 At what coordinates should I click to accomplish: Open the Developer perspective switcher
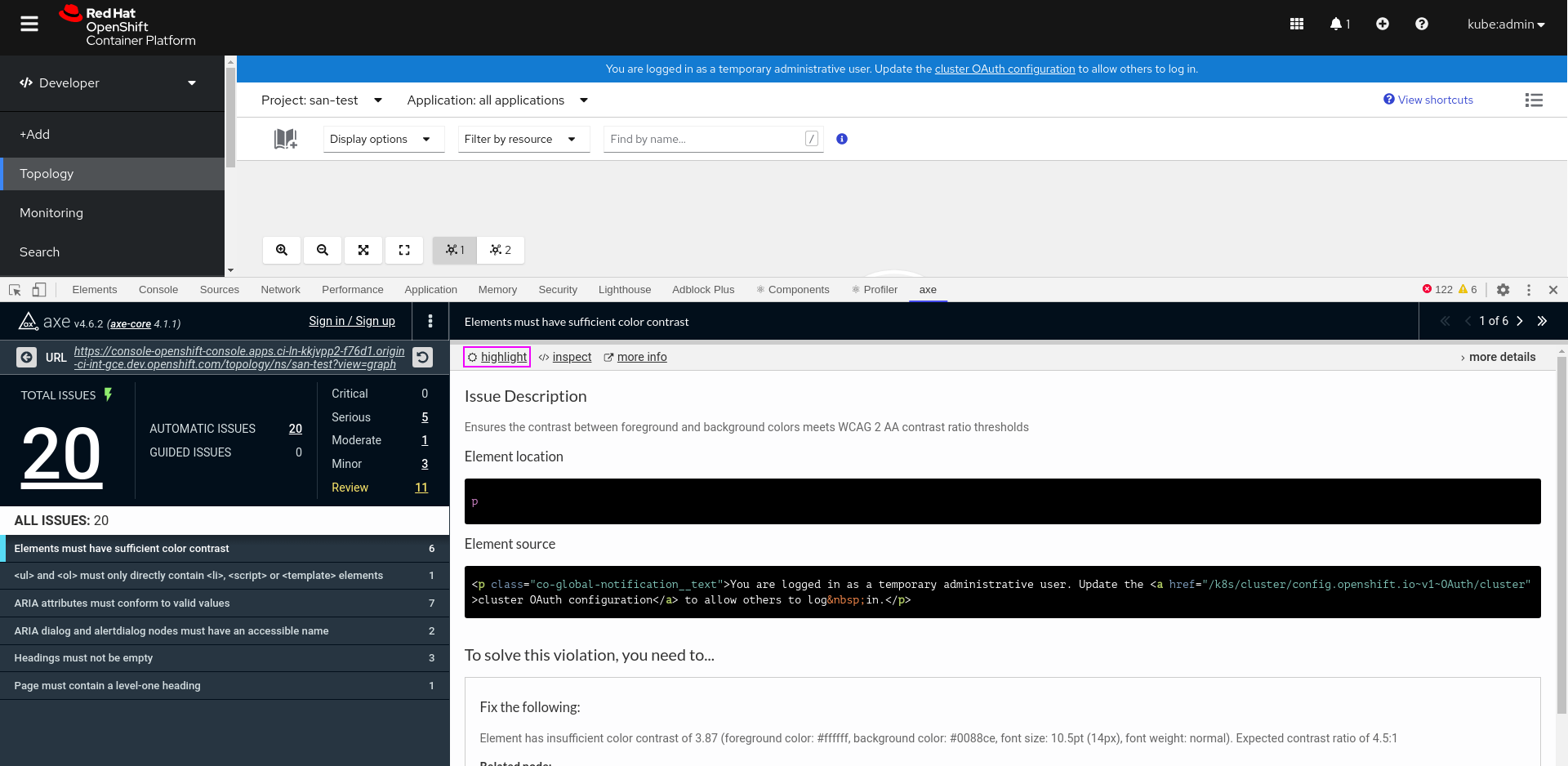click(x=112, y=82)
